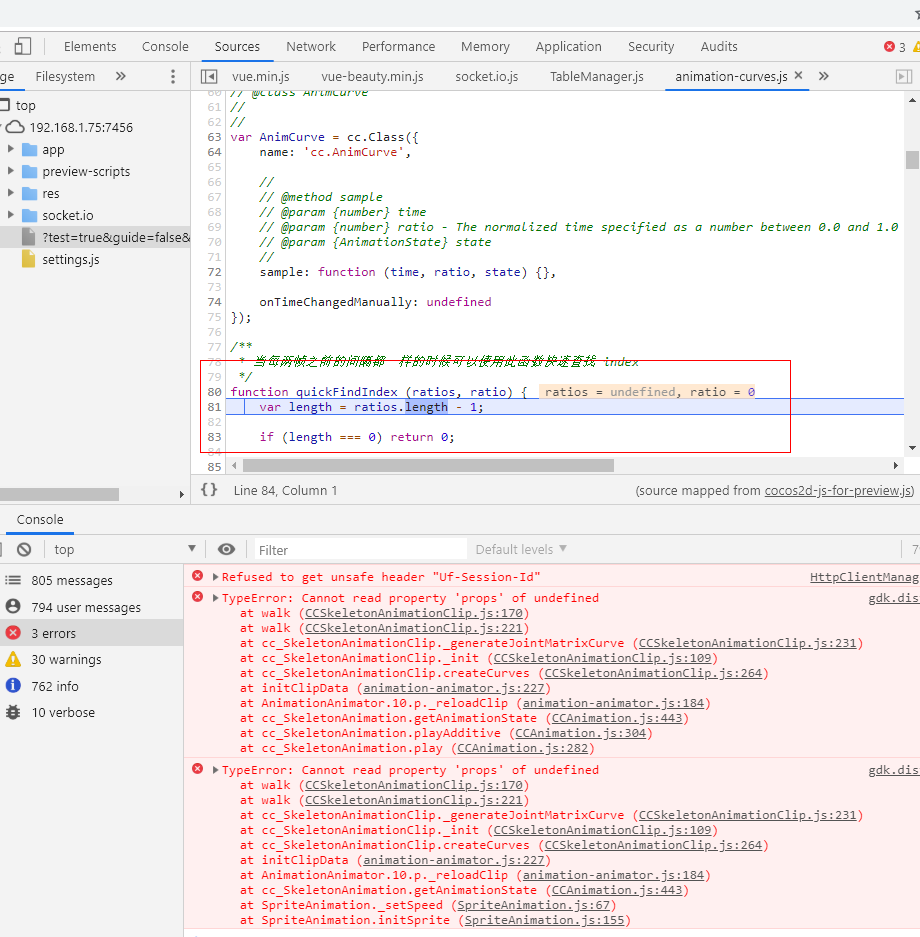
Task: Open the Default levels dropdown
Action: 519,549
